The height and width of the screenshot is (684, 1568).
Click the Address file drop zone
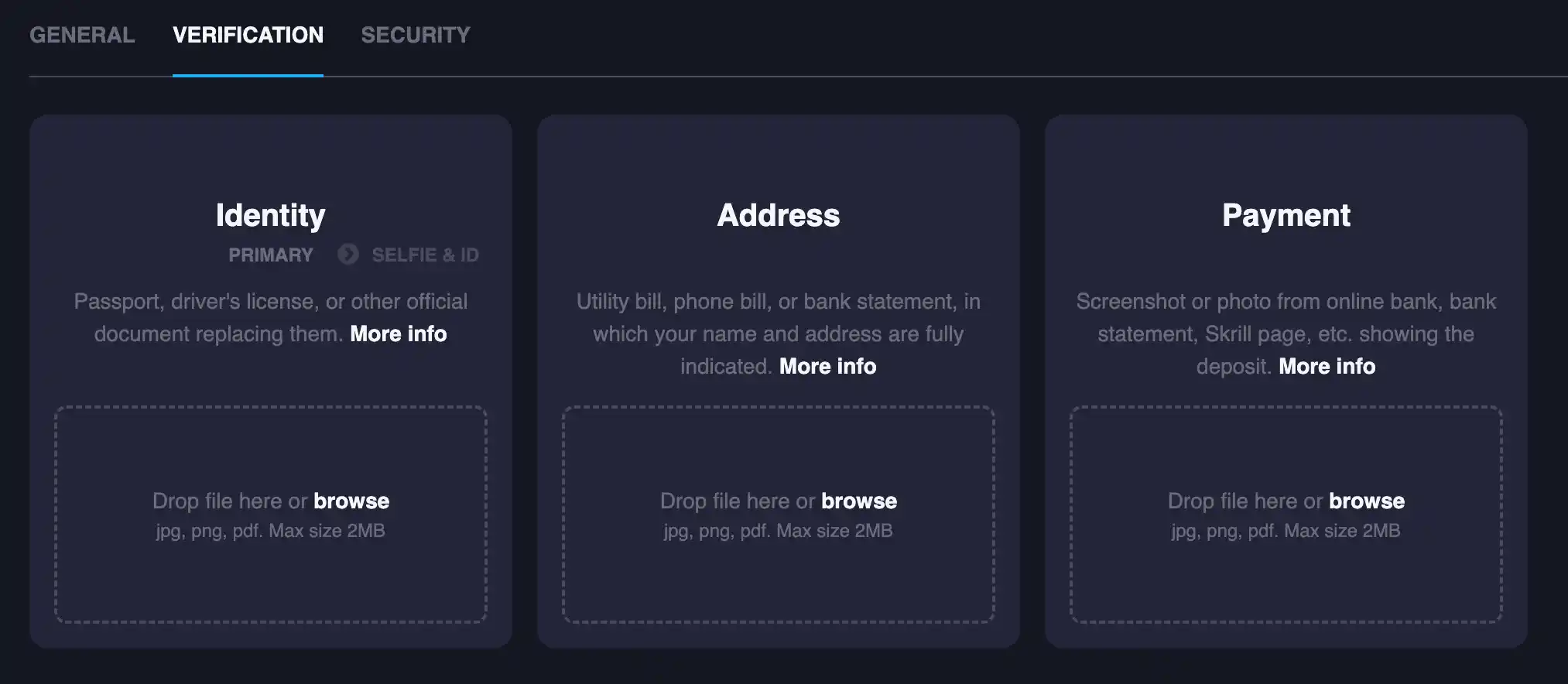[x=779, y=515]
